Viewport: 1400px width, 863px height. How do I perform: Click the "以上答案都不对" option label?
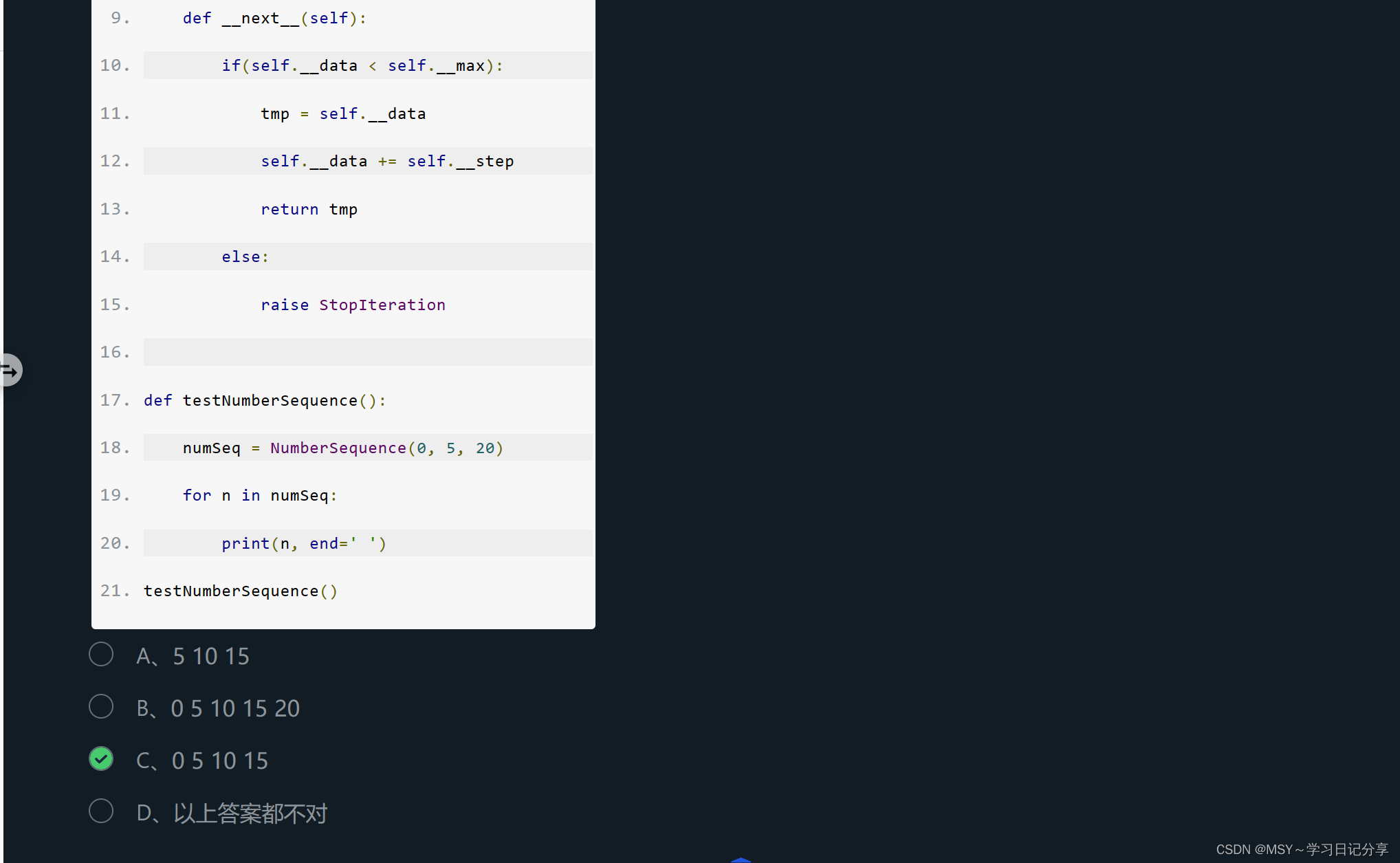coord(250,813)
